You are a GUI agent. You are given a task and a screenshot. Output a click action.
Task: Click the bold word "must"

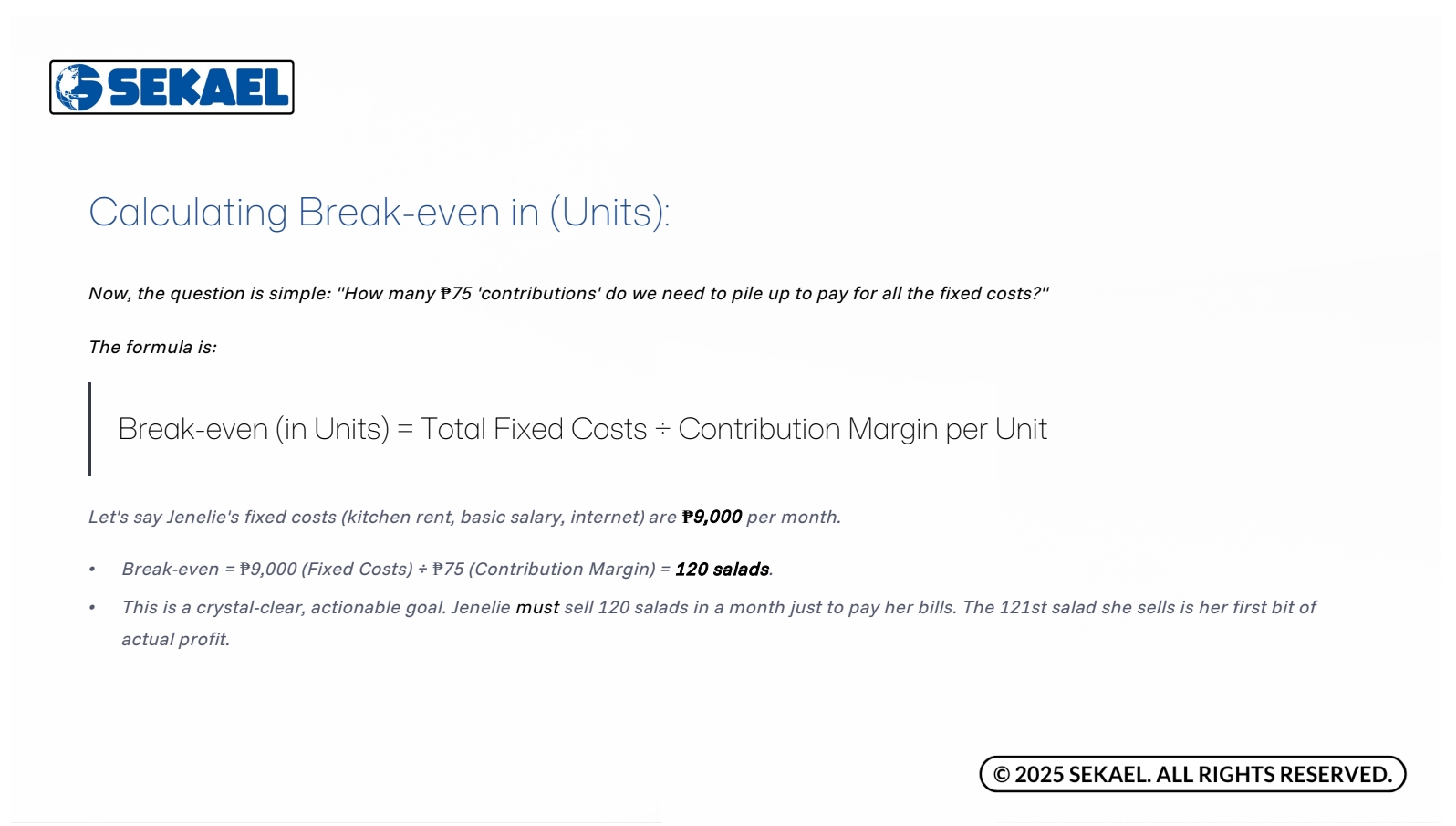pyautogui.click(x=537, y=608)
